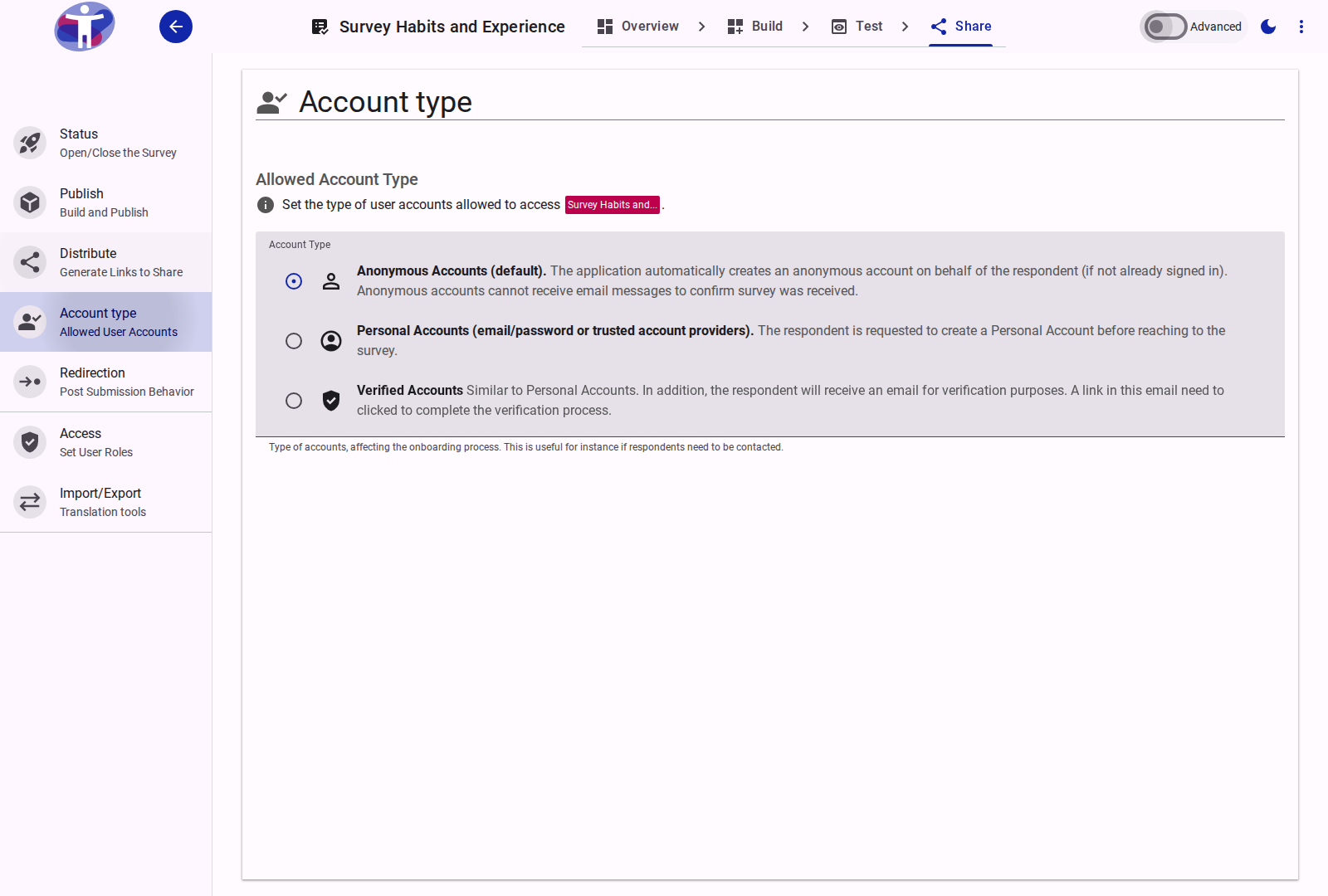Click the Allowed Account Type heading
The image size is (1328, 896).
337,179
